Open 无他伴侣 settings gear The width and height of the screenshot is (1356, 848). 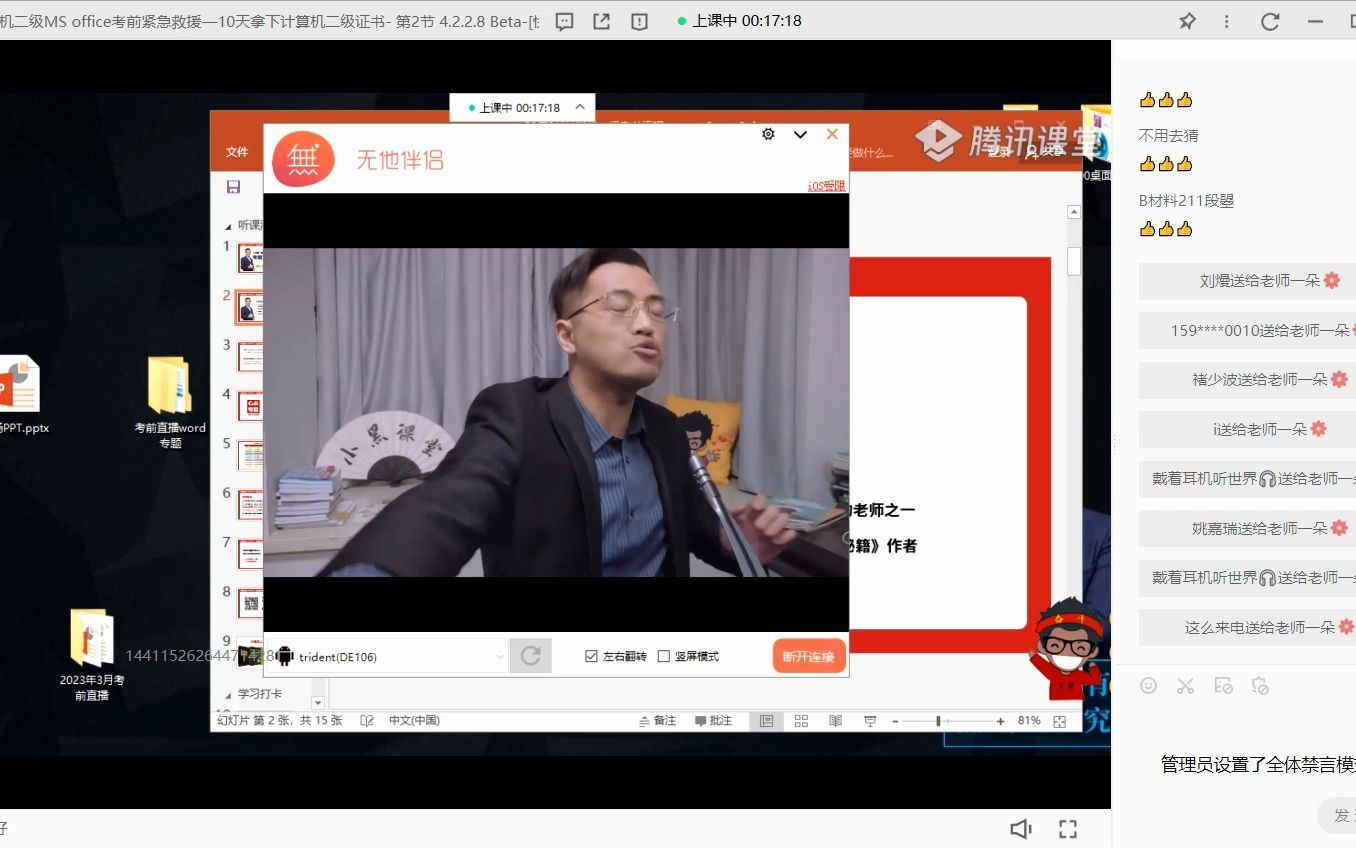point(768,134)
